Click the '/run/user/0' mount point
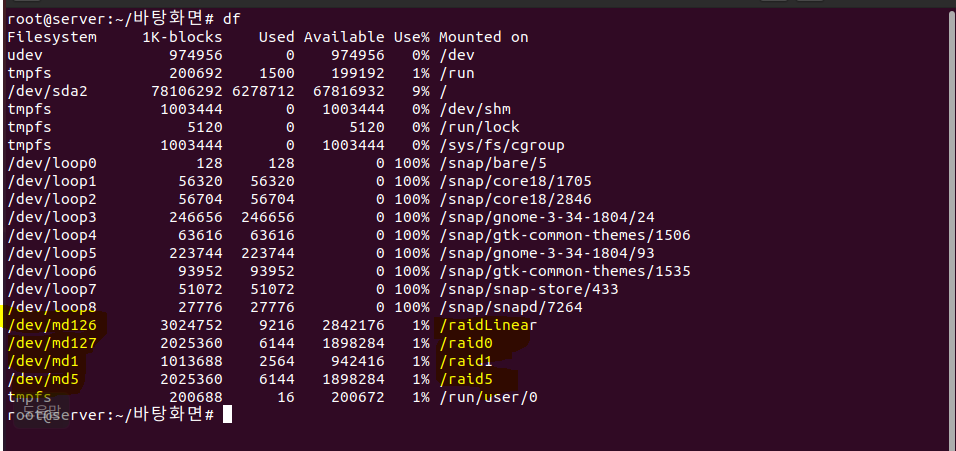This screenshot has height=451, width=956. 488,397
